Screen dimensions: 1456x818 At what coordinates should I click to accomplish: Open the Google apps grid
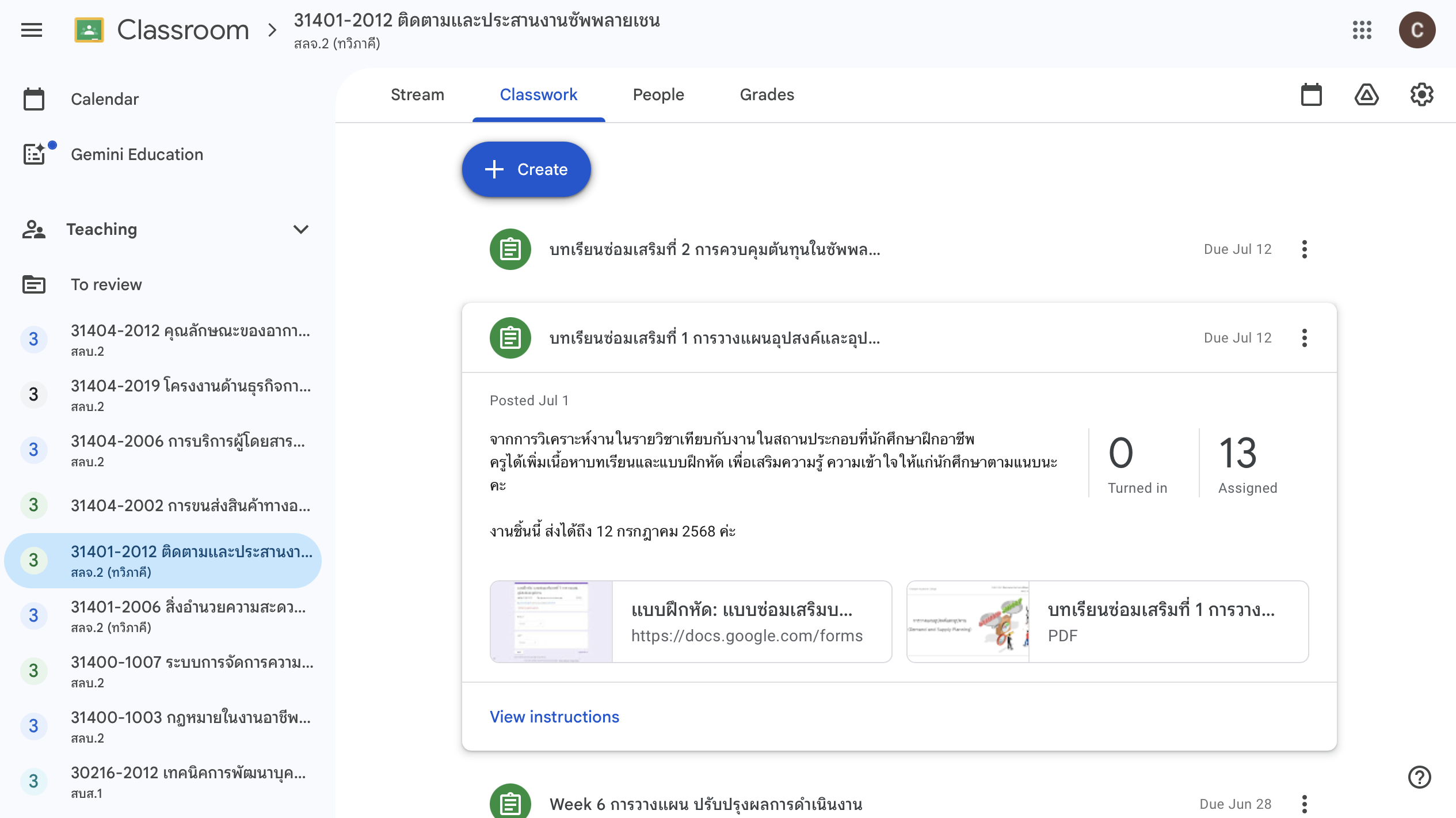(1362, 30)
